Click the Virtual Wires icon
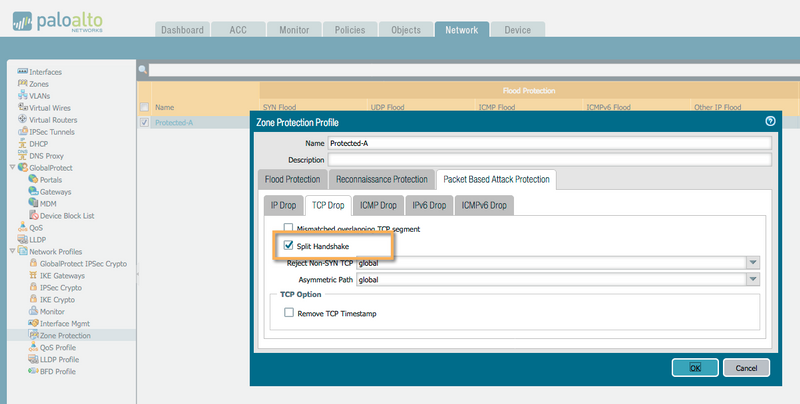The image size is (800, 404). [x=22, y=107]
